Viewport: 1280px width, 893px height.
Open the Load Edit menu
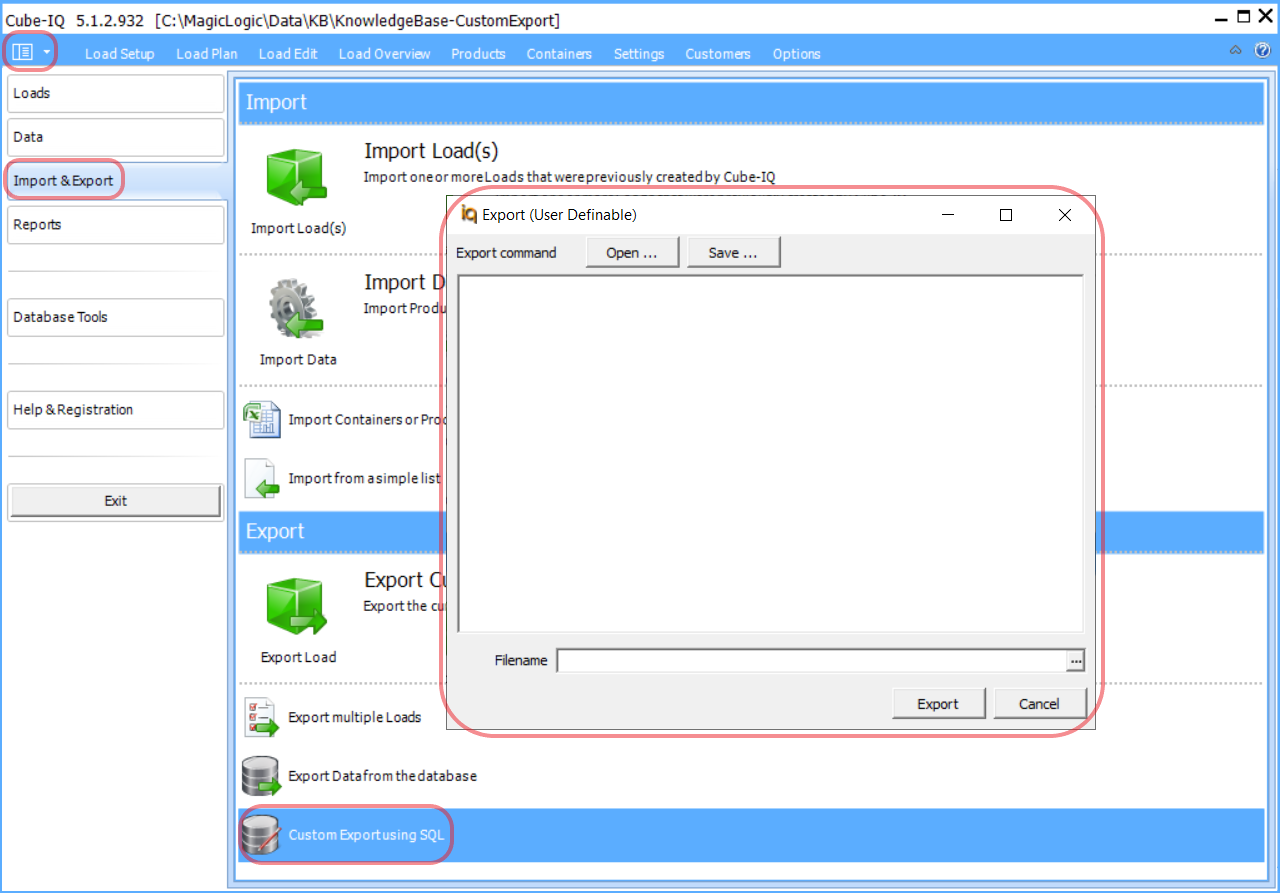[x=288, y=54]
